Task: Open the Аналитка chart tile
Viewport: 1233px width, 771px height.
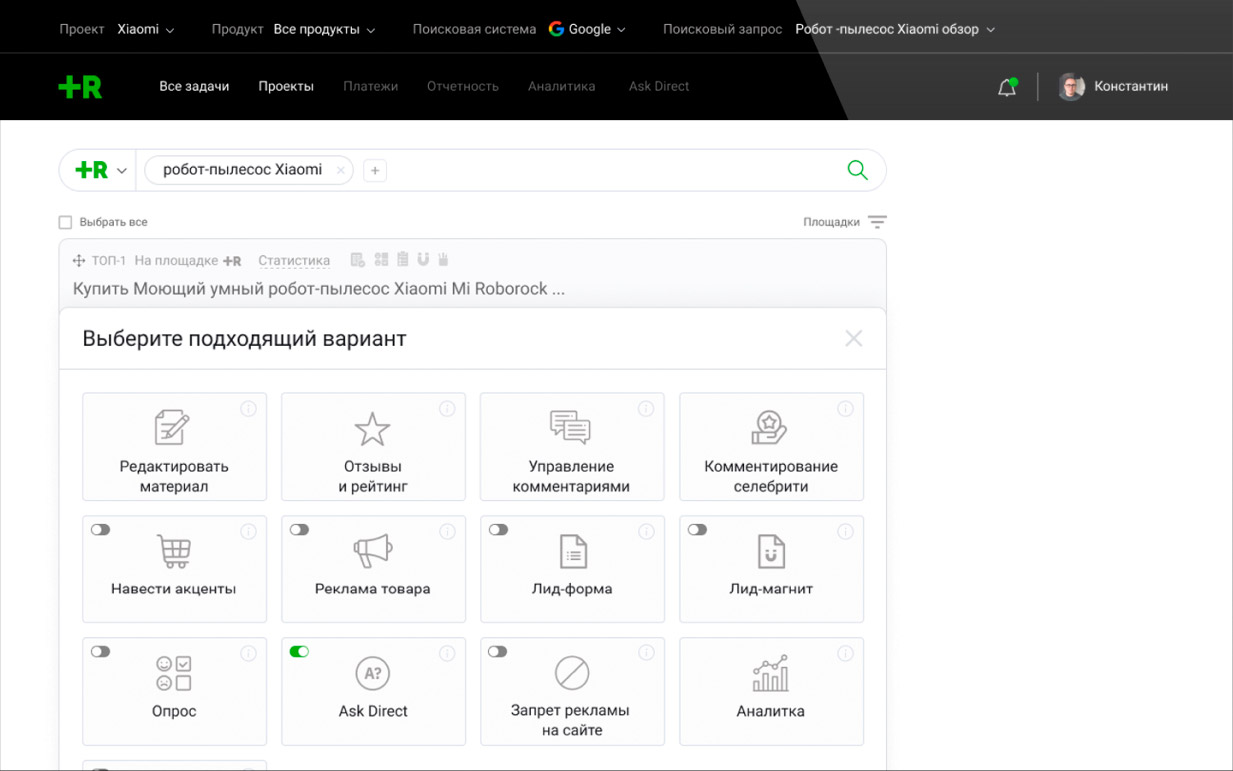Action: 771,691
